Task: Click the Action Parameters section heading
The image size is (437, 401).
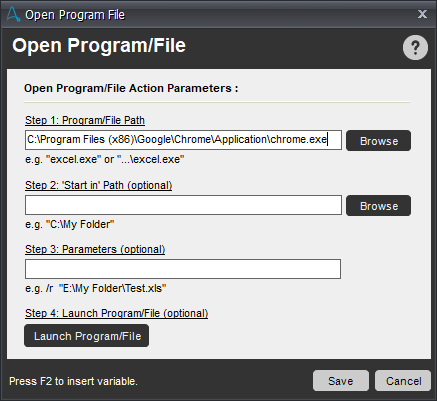Action: tap(131, 88)
